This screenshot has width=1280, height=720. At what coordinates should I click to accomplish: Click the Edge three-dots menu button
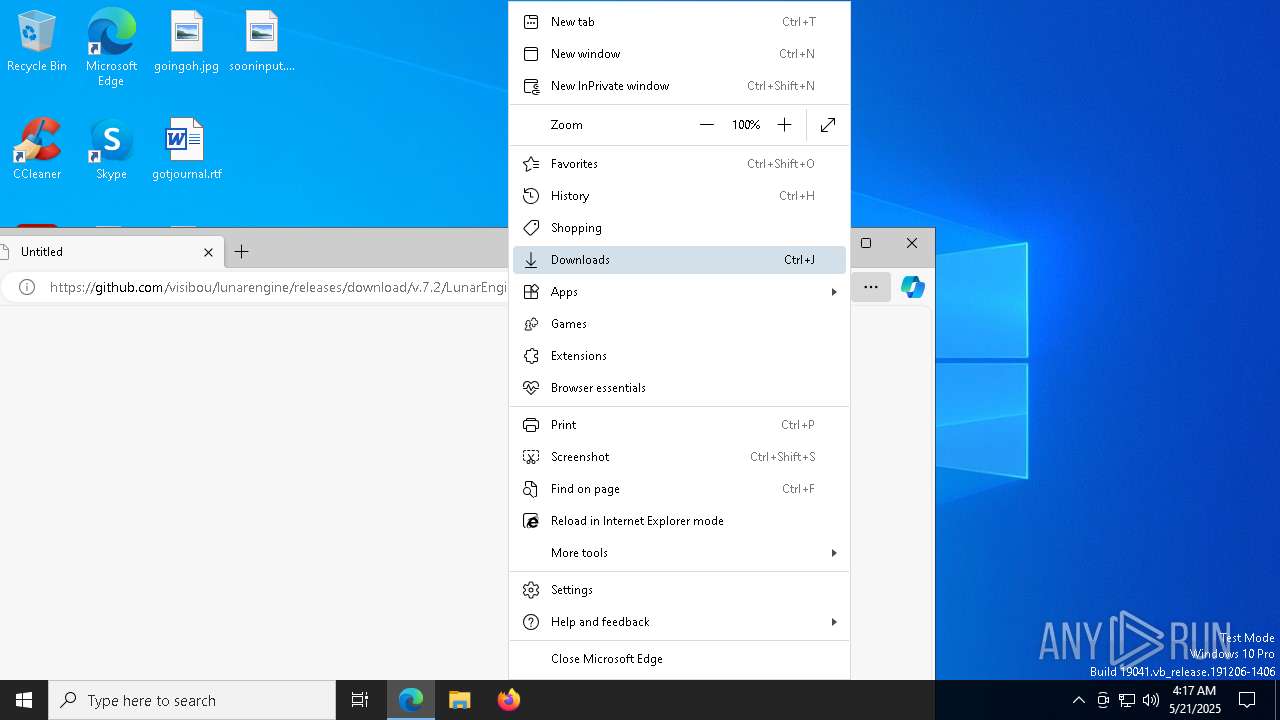(x=871, y=287)
